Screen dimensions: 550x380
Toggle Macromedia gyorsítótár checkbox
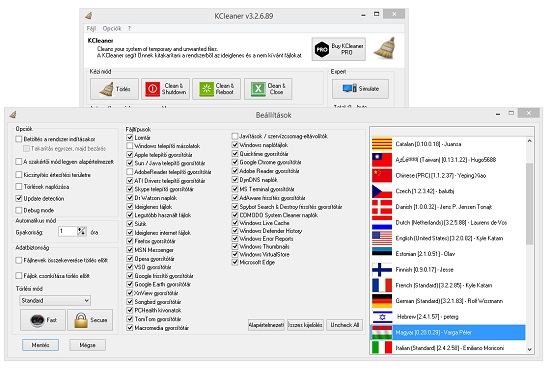[x=130, y=328]
